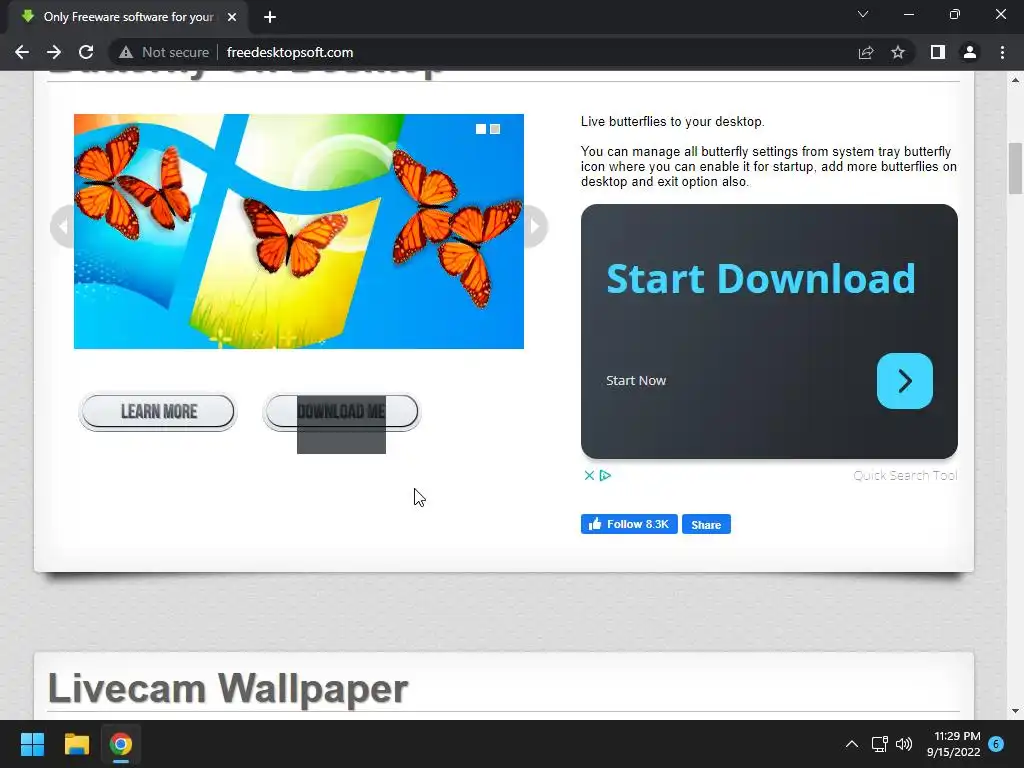Open the browser side panel icon
The image size is (1024, 768).
[938, 52]
